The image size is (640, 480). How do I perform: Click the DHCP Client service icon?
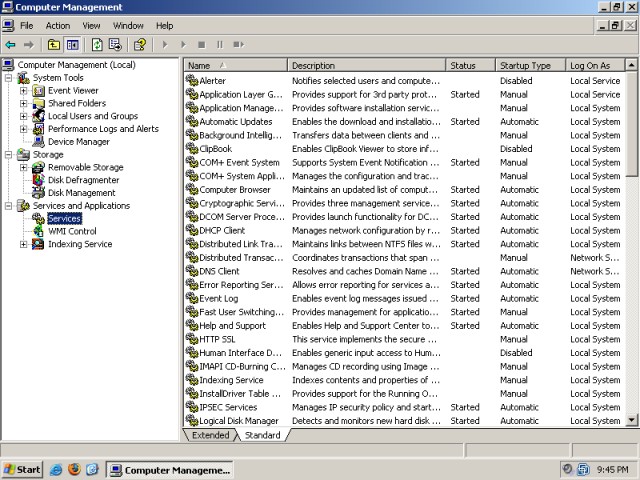pos(192,230)
